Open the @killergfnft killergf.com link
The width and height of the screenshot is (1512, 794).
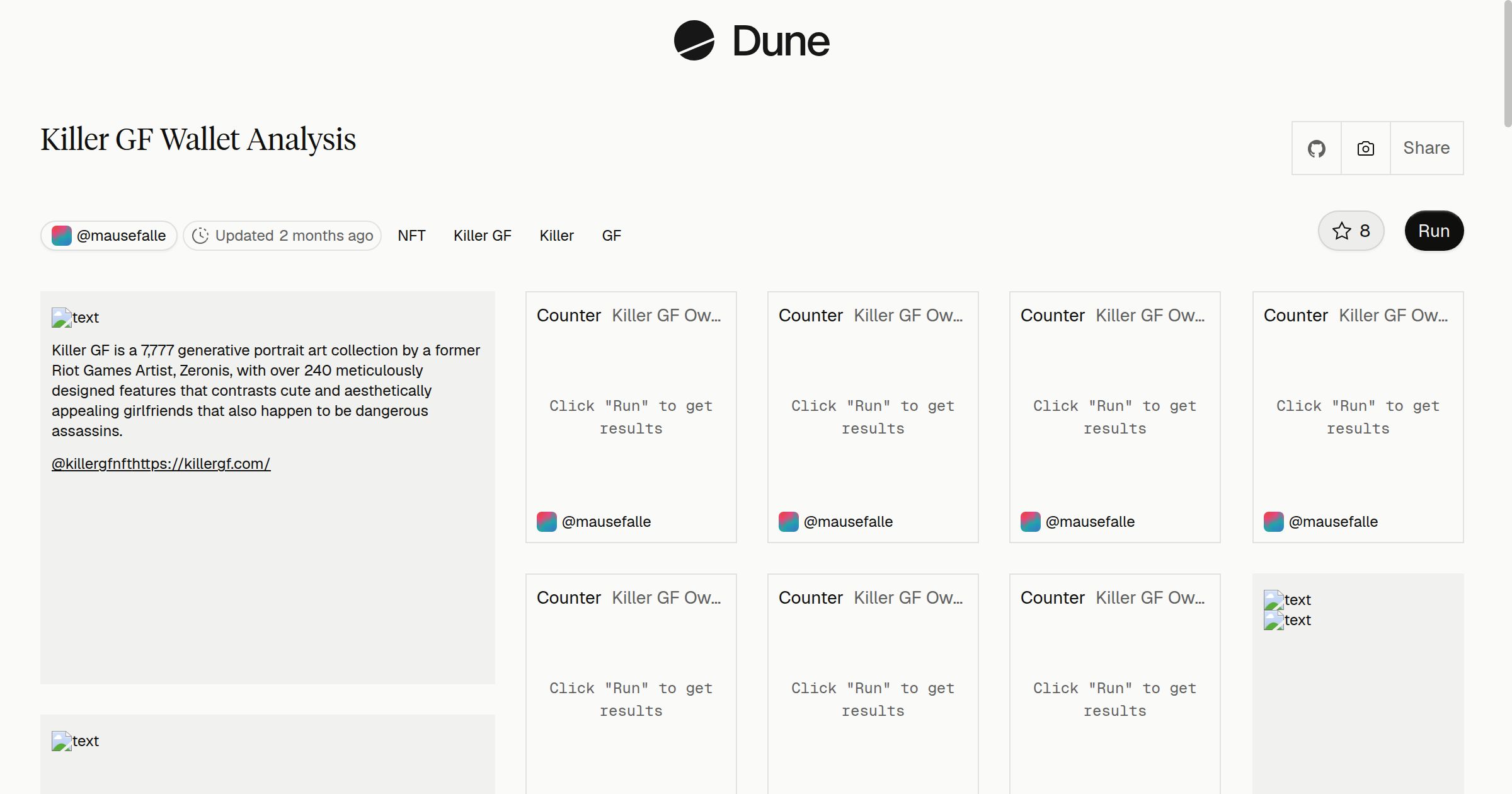161,464
